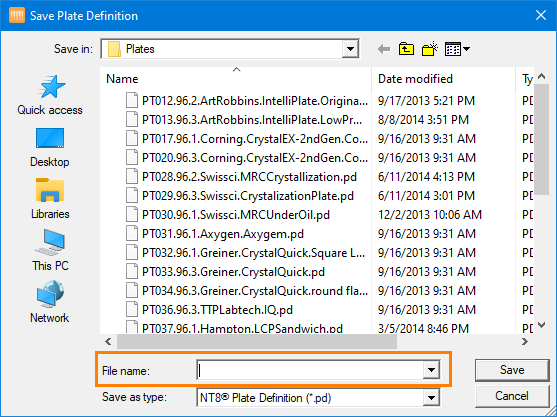Expand the Save in folder dropdown
The width and height of the screenshot is (557, 417).
350,49
